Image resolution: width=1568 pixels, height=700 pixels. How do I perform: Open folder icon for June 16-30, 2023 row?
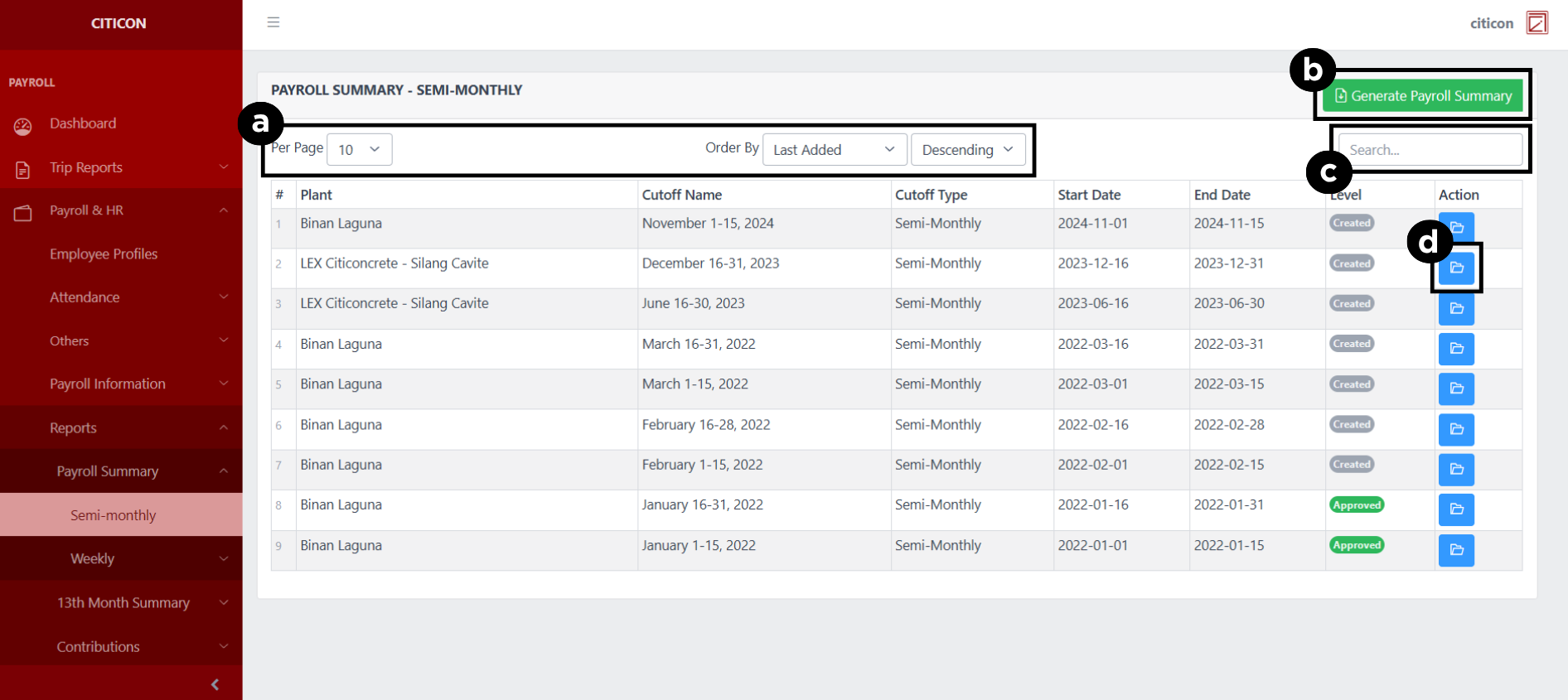[1456, 308]
